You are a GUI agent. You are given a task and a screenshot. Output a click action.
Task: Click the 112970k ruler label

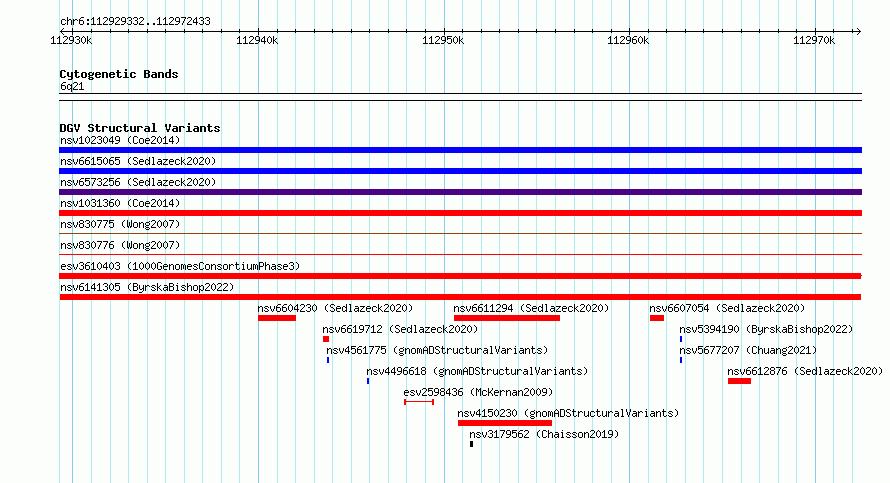pyautogui.click(x=814, y=40)
